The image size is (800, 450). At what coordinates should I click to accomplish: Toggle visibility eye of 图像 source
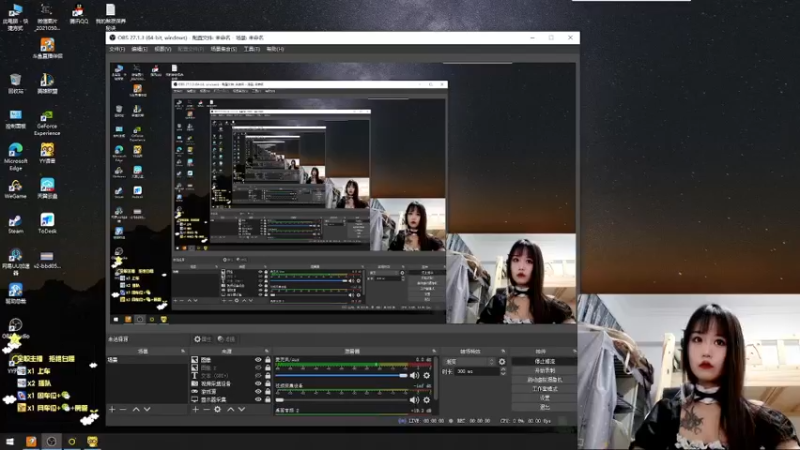258,360
